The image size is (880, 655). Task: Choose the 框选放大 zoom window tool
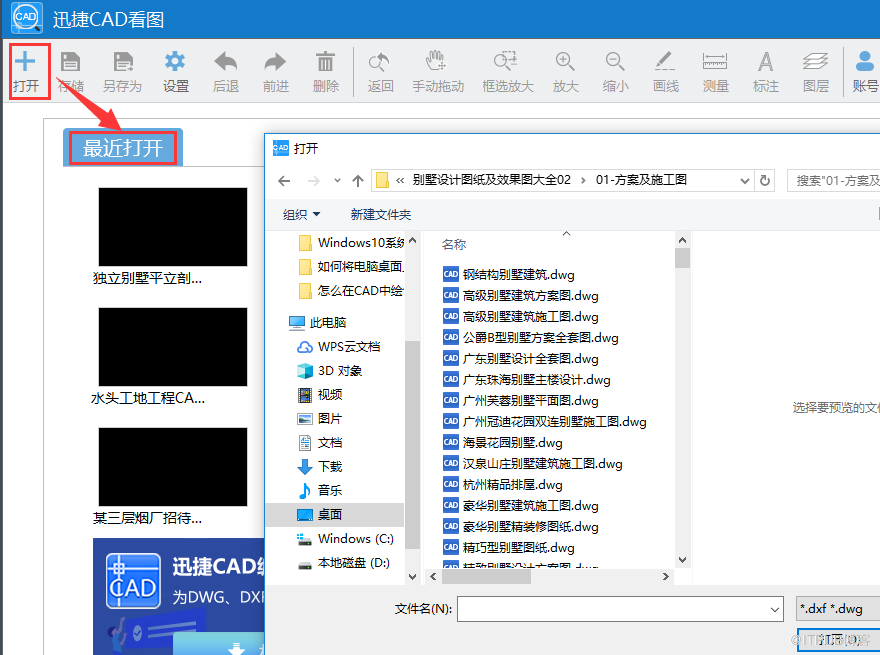click(506, 62)
